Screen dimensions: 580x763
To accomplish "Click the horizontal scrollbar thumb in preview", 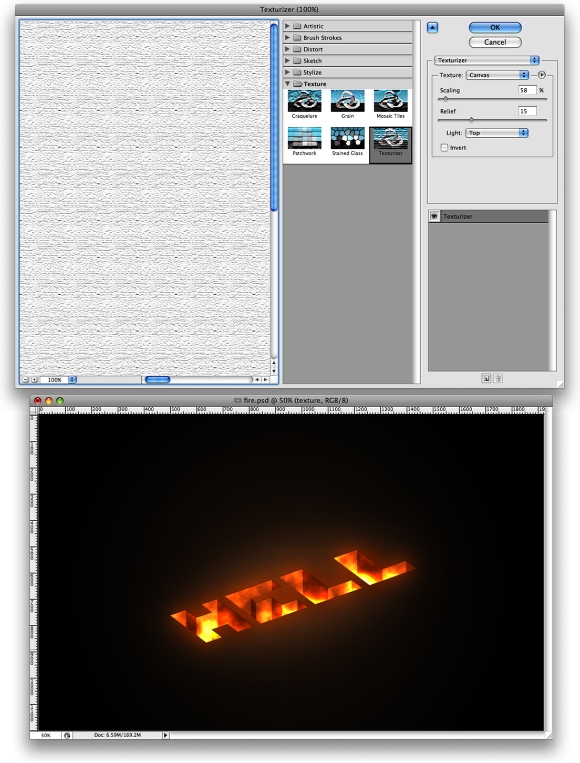I will (x=158, y=380).
